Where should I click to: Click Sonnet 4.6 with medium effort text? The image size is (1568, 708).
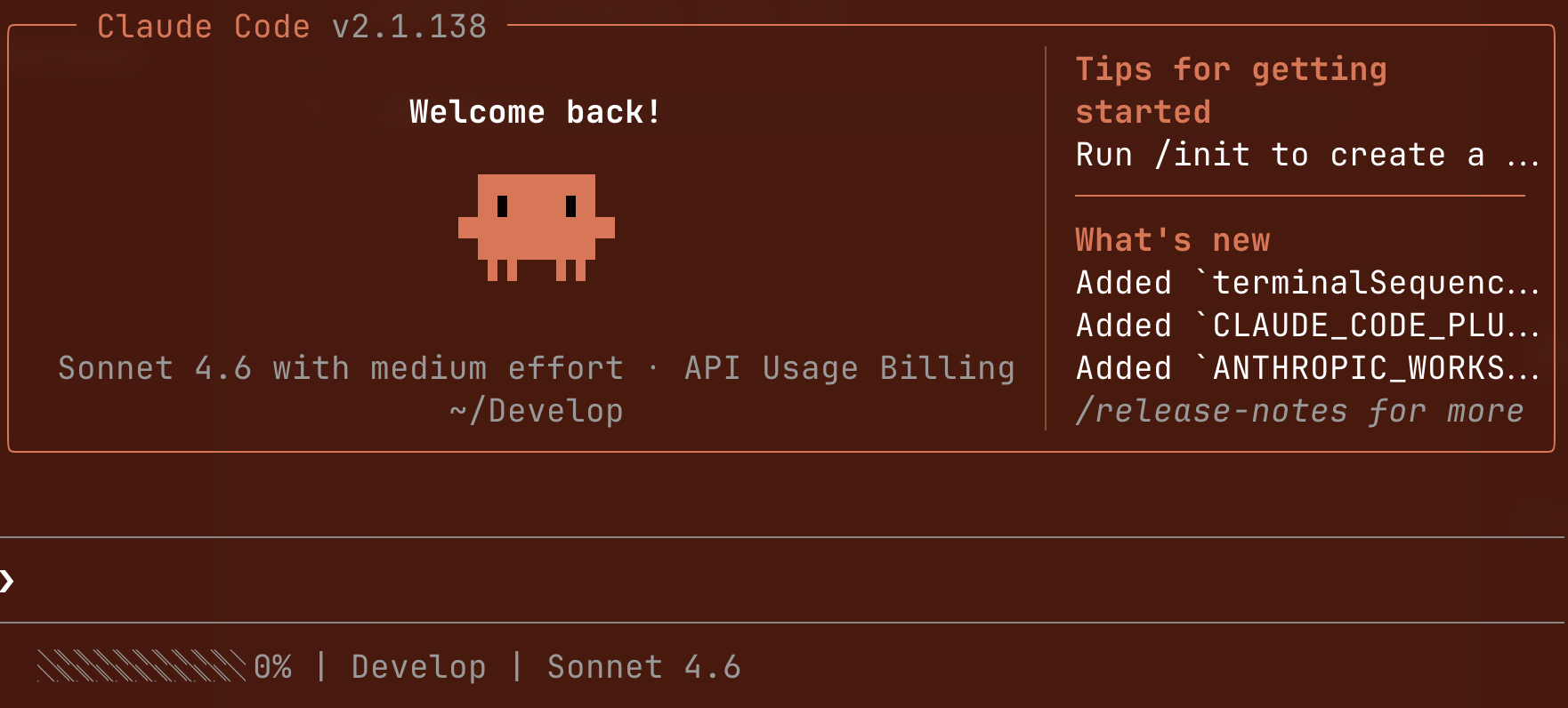341,368
